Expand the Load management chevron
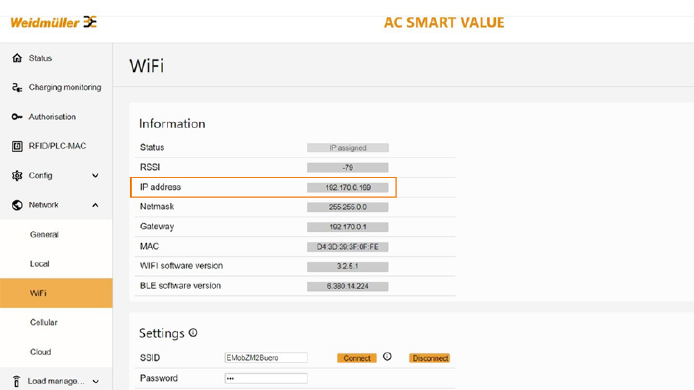The width and height of the screenshot is (694, 390). (x=95, y=381)
